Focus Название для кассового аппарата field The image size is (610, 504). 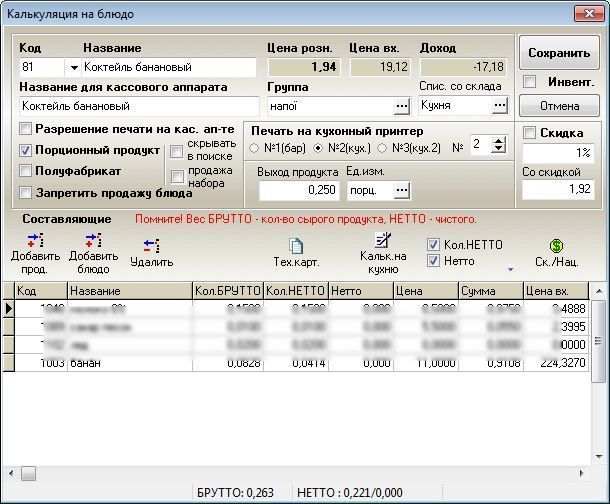tap(139, 106)
